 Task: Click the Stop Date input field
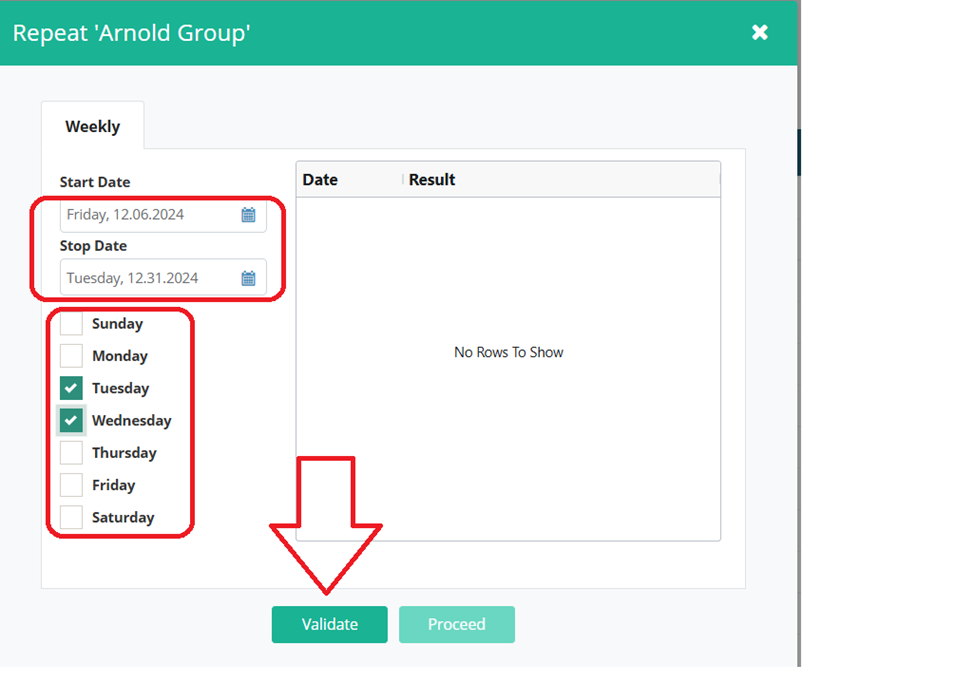(x=163, y=279)
